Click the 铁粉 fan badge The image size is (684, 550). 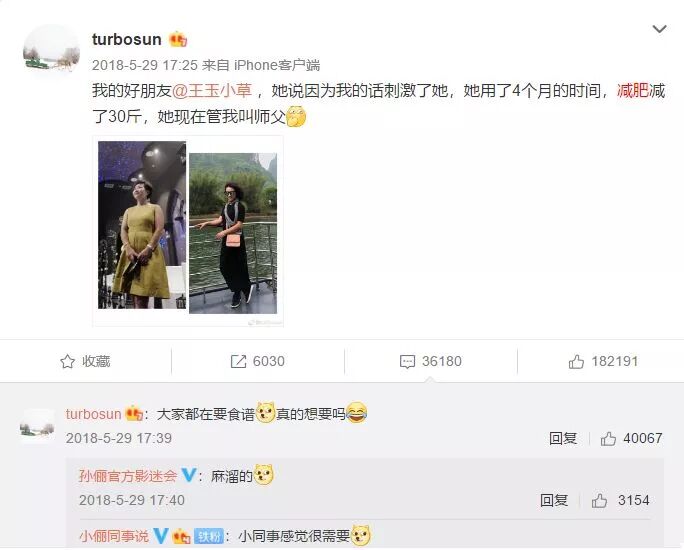click(209, 536)
